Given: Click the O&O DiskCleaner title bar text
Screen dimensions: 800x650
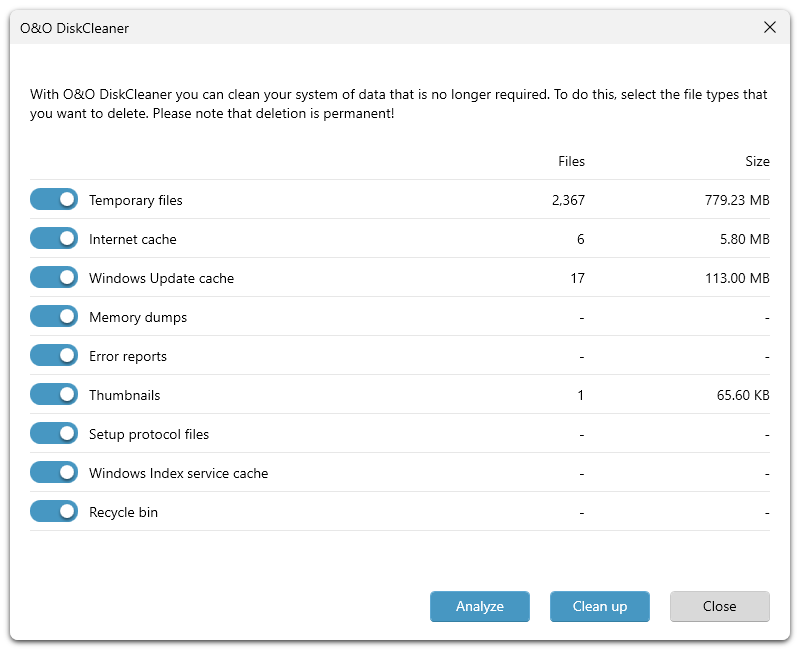Looking at the screenshot, I should click(75, 28).
